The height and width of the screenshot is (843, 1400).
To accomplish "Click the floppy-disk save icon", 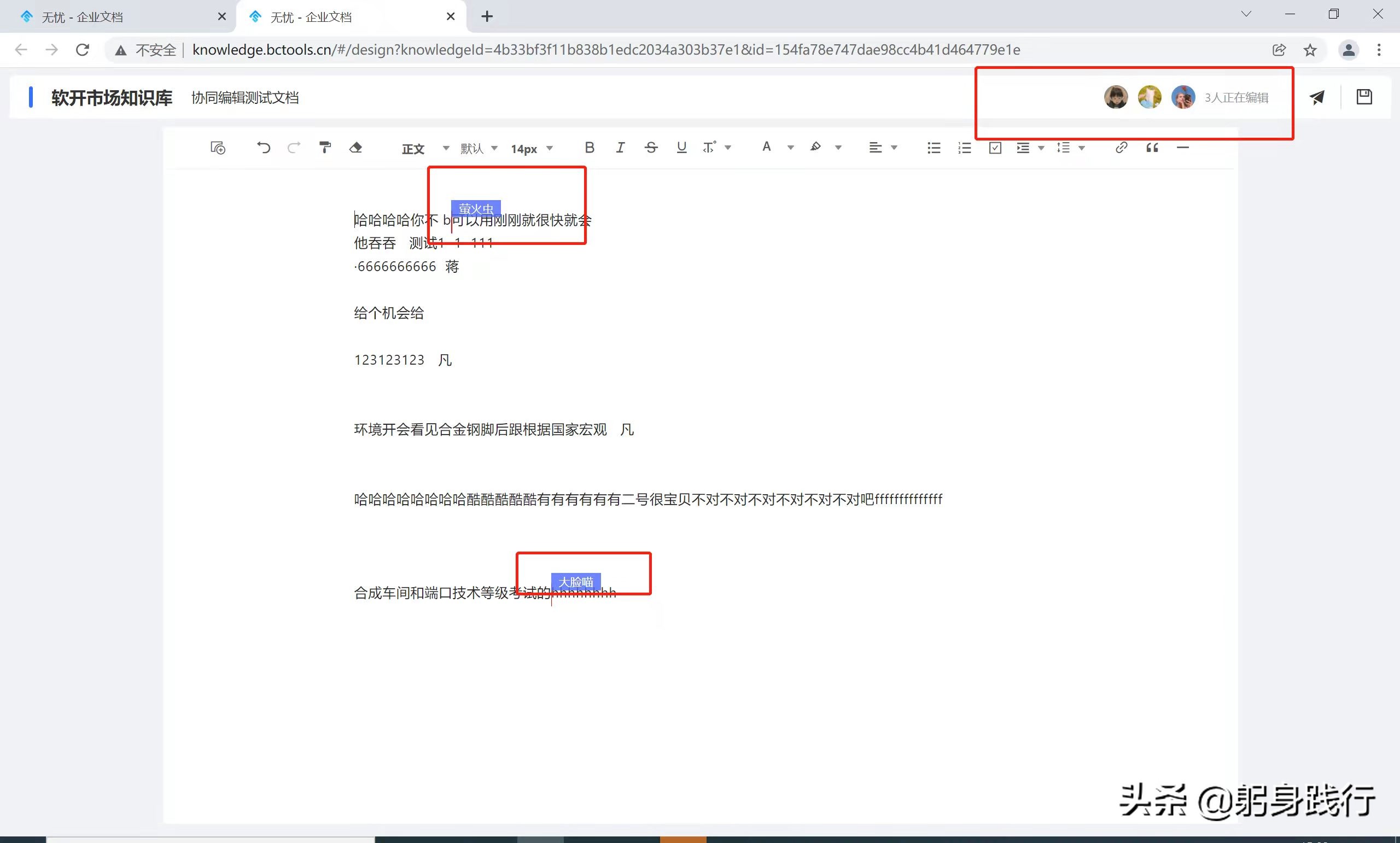I will pyautogui.click(x=1364, y=97).
